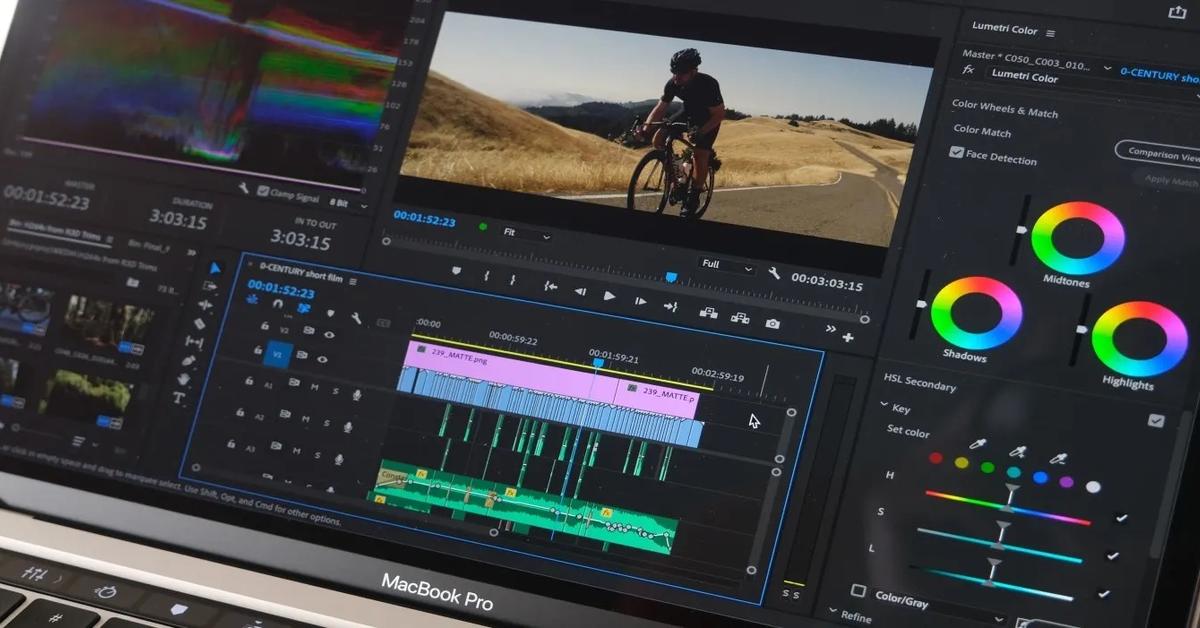
Task: Toggle timeline Snap magnet icon
Action: coord(277,304)
